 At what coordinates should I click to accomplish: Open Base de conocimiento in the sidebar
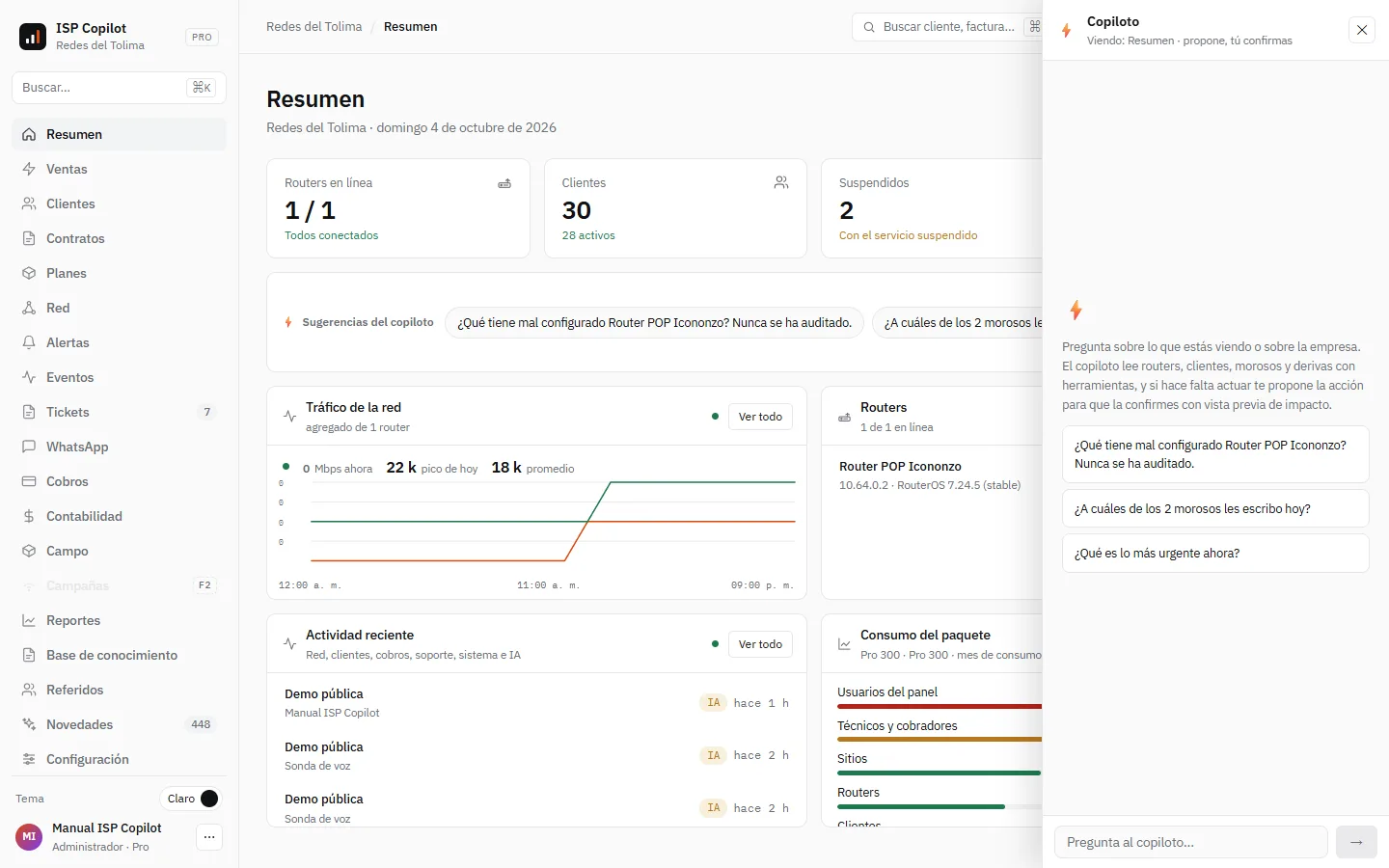119,655
